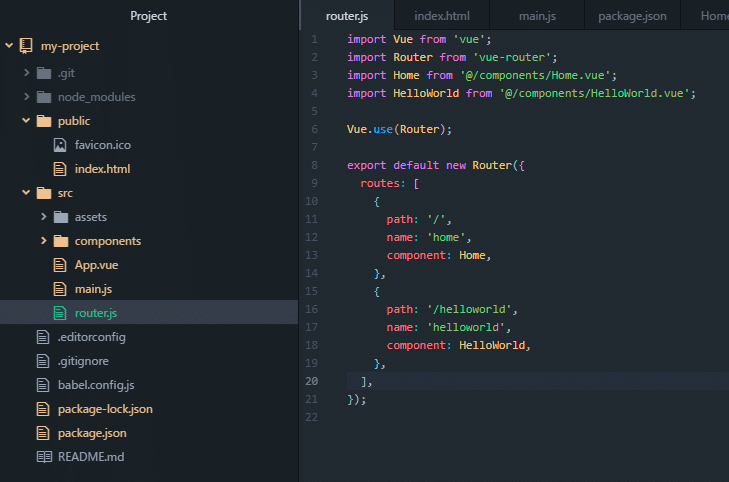Click the .git folder icon
This screenshot has width=729, height=482.
click(44, 73)
